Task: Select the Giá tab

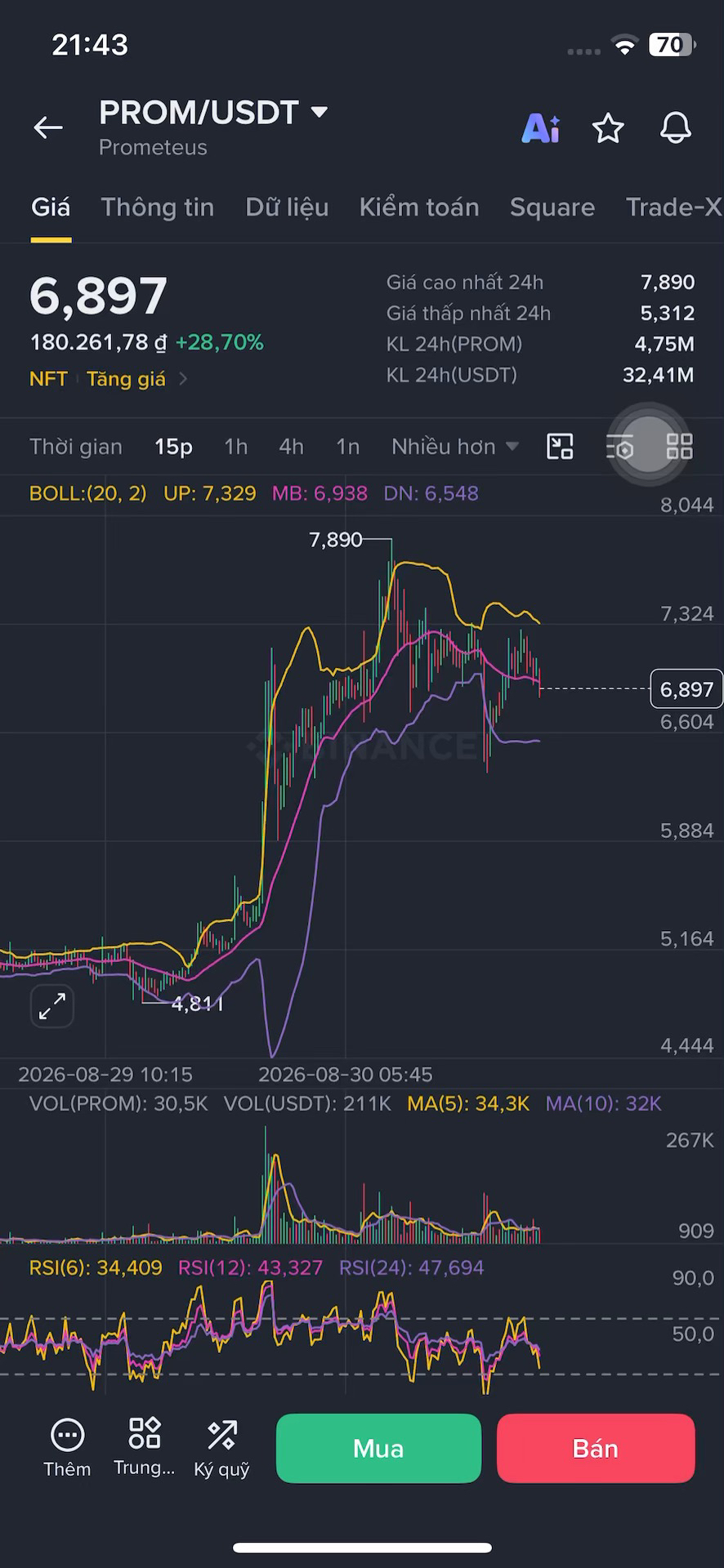Action: pos(51,207)
